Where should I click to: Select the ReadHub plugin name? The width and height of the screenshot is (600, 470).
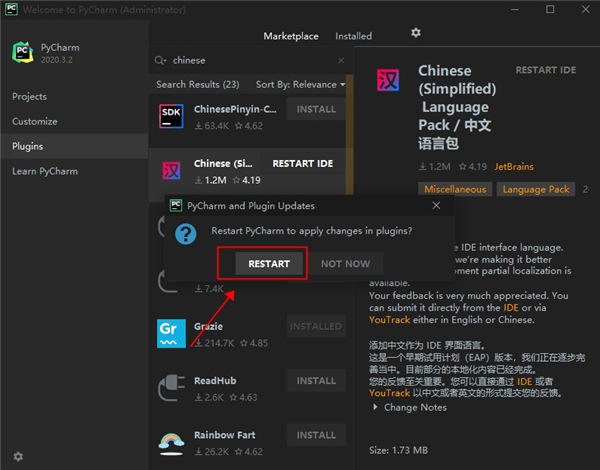215,380
